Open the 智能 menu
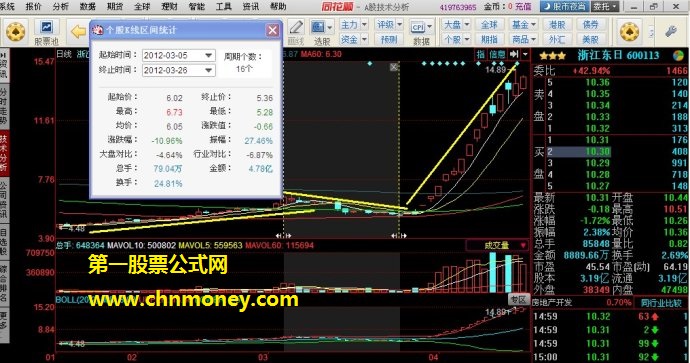The height and width of the screenshot is (363, 690). [196, 6]
